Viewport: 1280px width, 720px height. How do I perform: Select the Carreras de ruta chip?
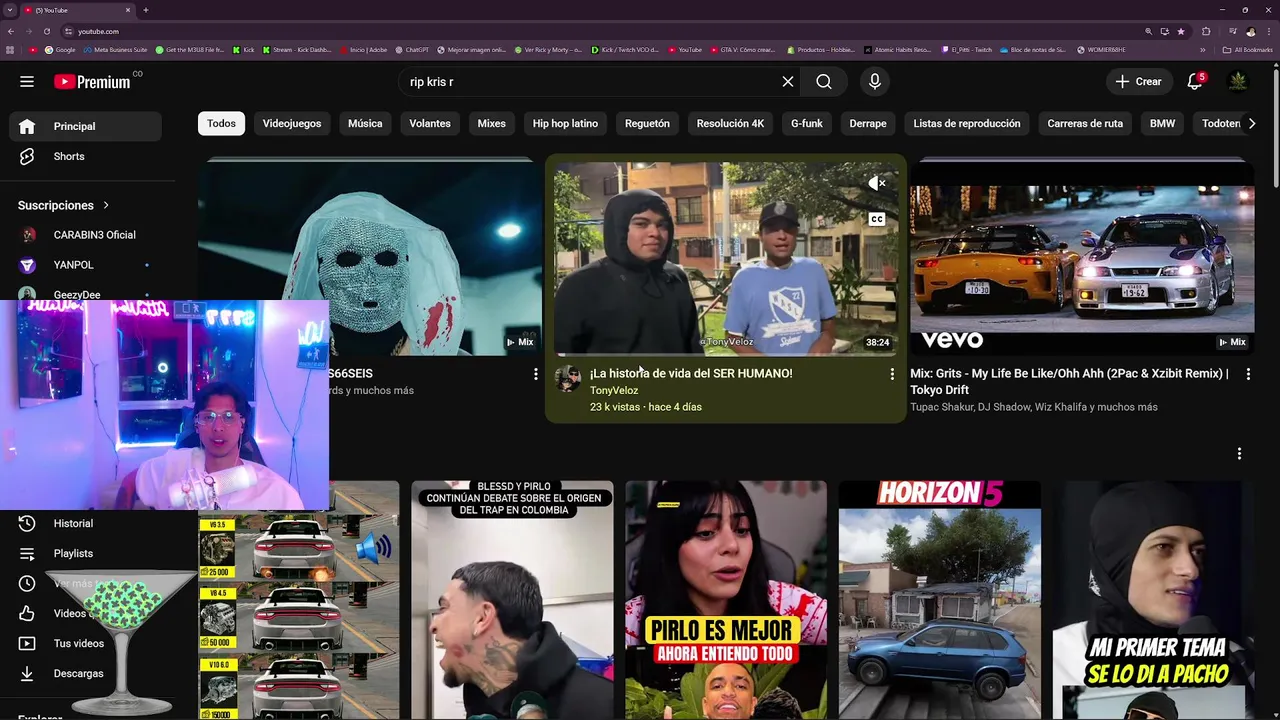(x=1085, y=123)
